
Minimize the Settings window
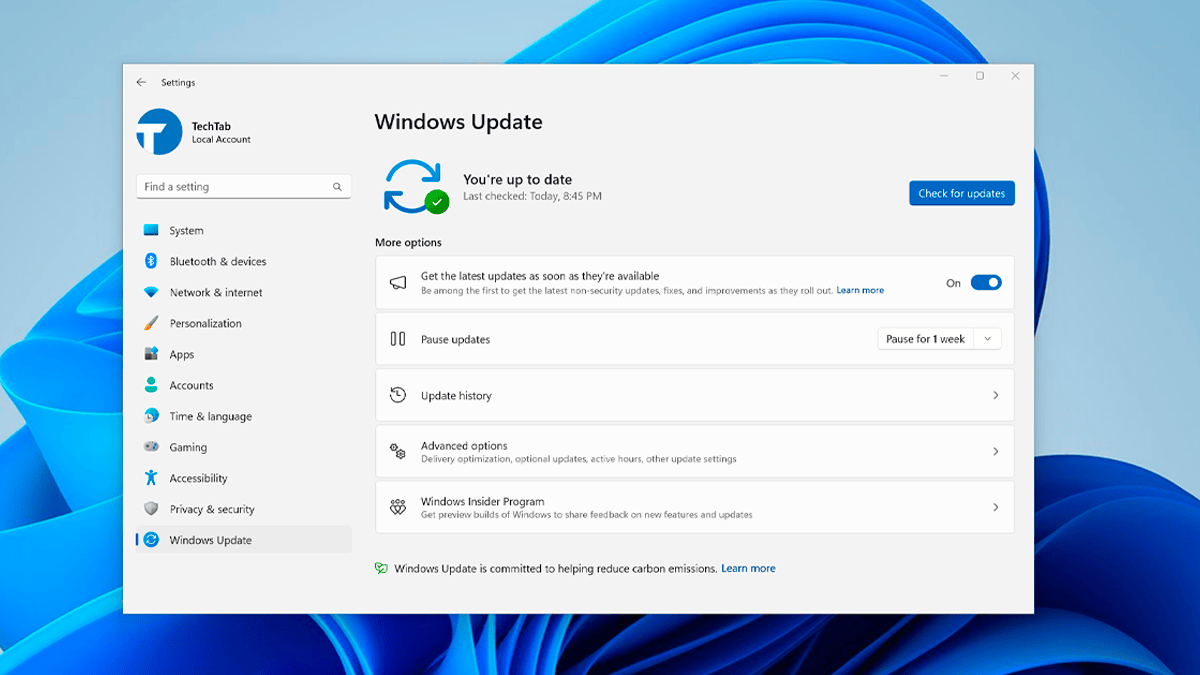[945, 76]
